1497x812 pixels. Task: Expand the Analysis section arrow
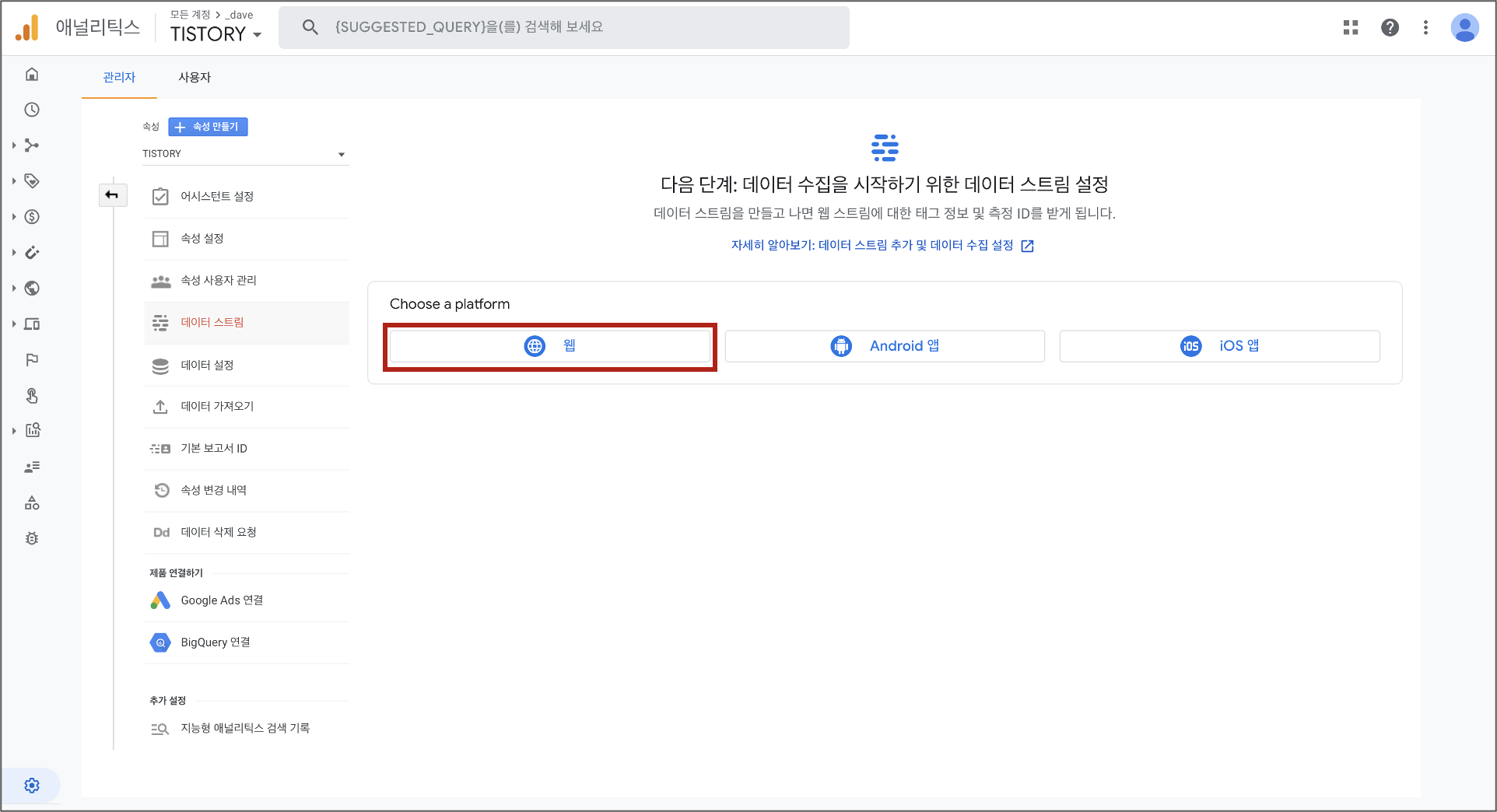coord(14,430)
